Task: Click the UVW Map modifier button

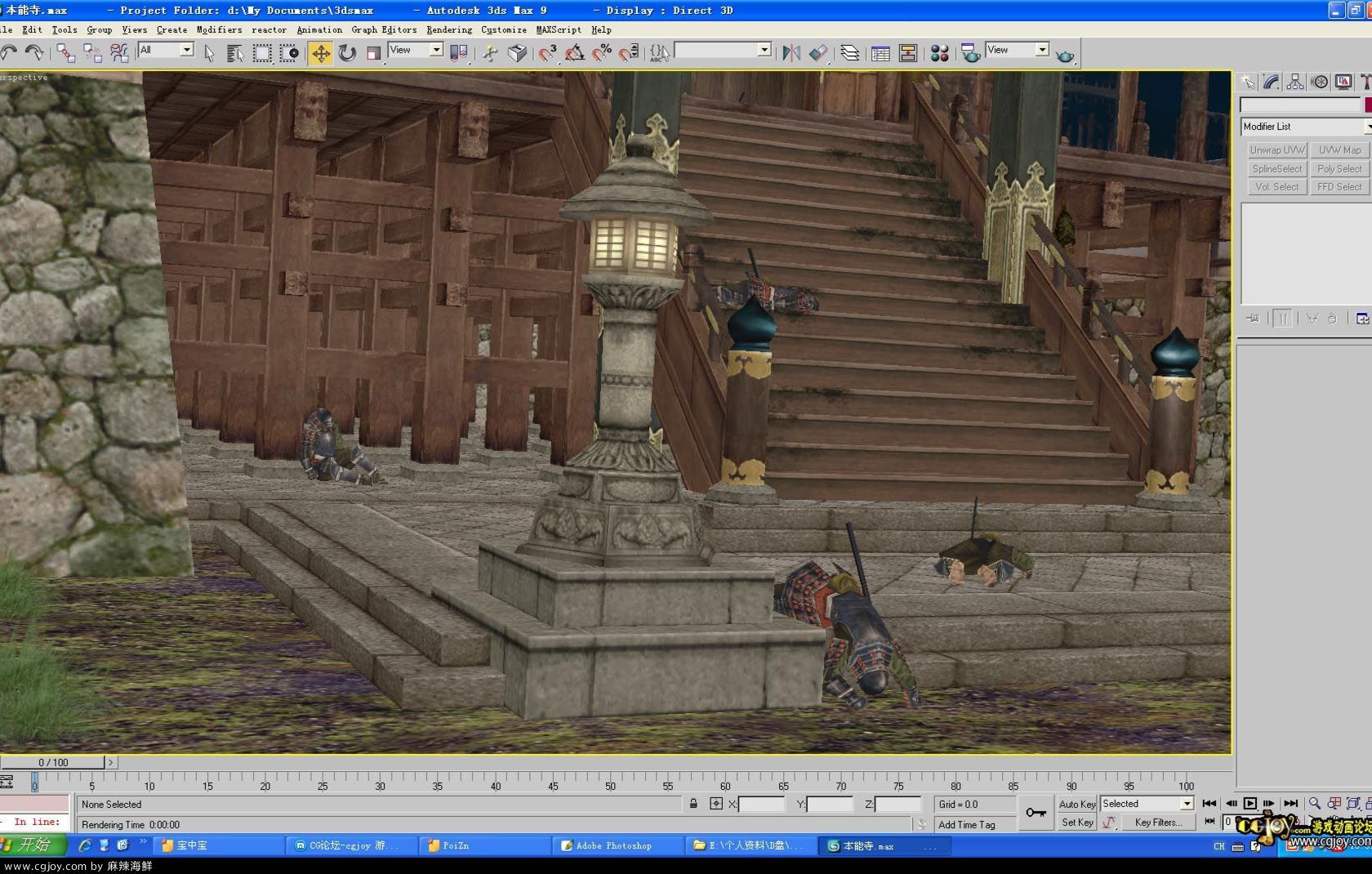Action: point(1339,150)
